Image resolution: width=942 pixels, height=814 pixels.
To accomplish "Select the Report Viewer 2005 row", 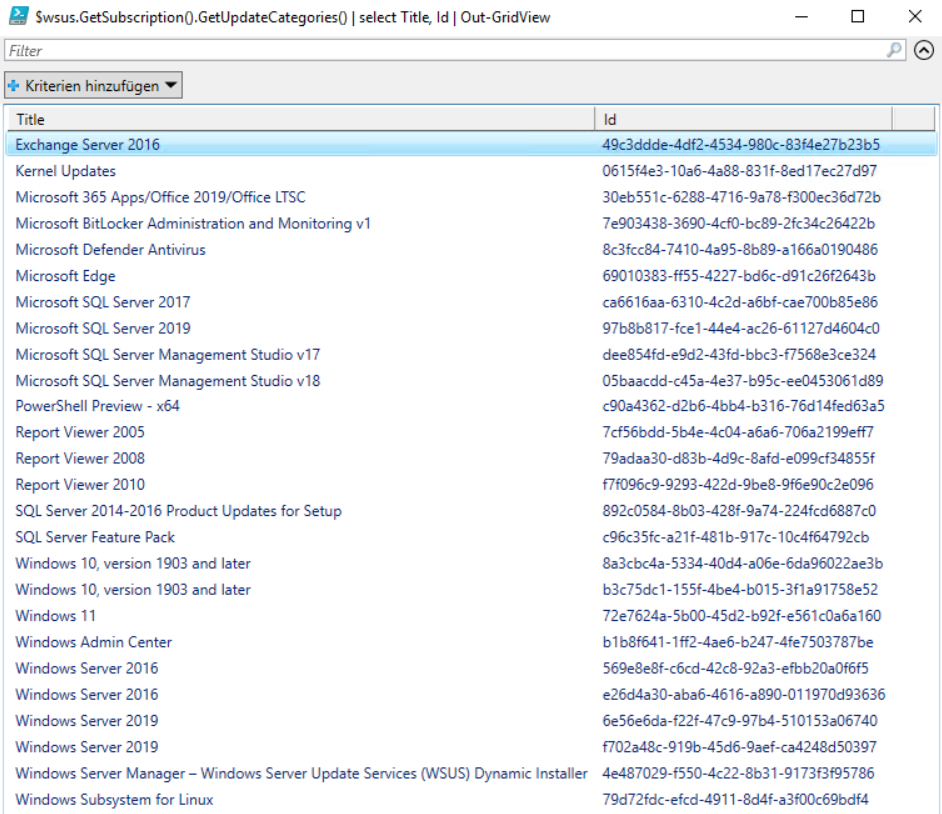I will (x=471, y=433).
